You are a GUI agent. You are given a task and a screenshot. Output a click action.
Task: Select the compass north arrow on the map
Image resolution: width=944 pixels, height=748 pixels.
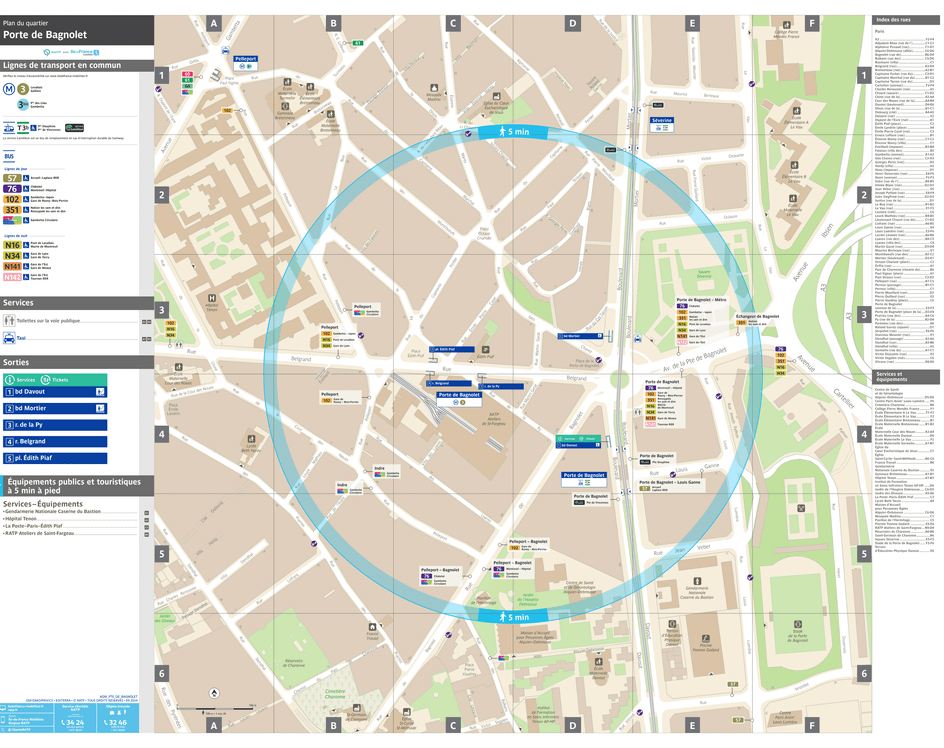(x=214, y=693)
